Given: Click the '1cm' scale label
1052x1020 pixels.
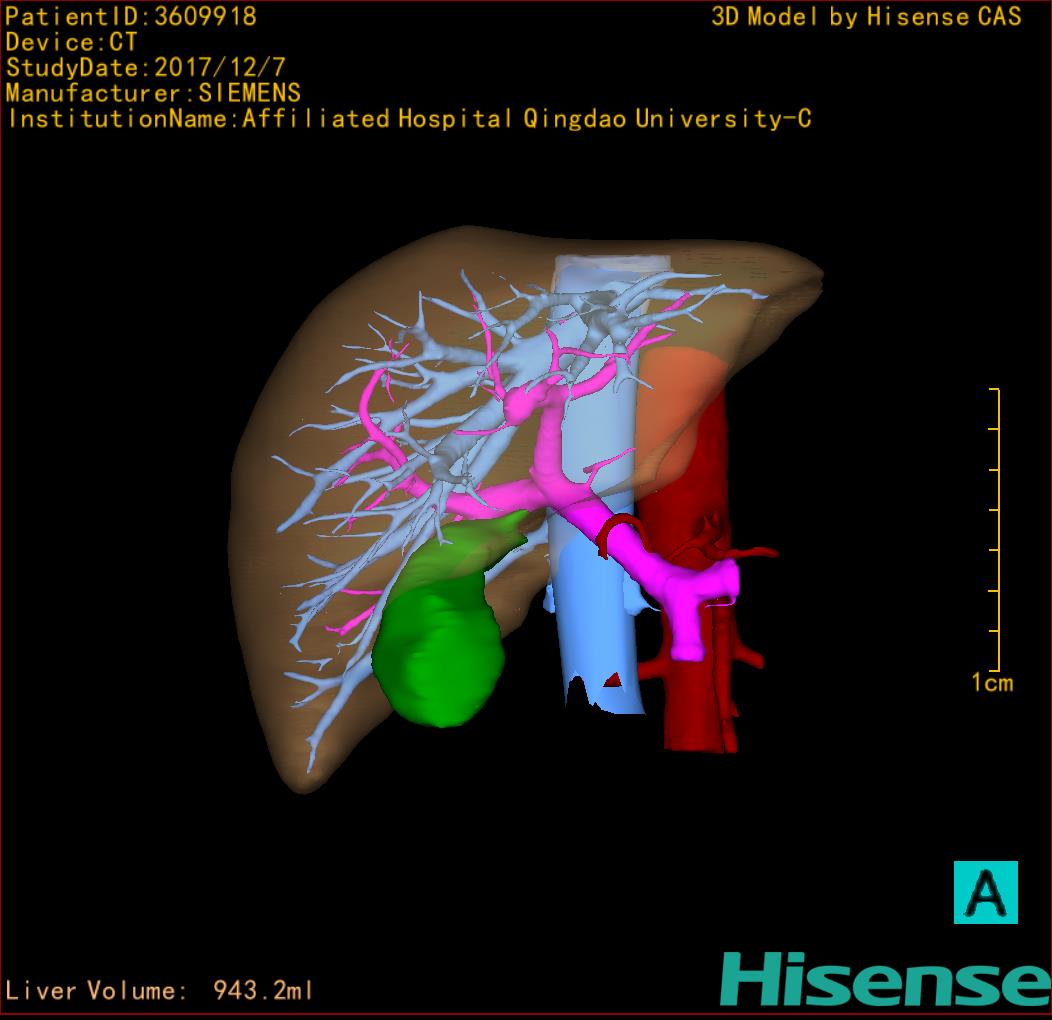Looking at the screenshot, I should tap(991, 683).
